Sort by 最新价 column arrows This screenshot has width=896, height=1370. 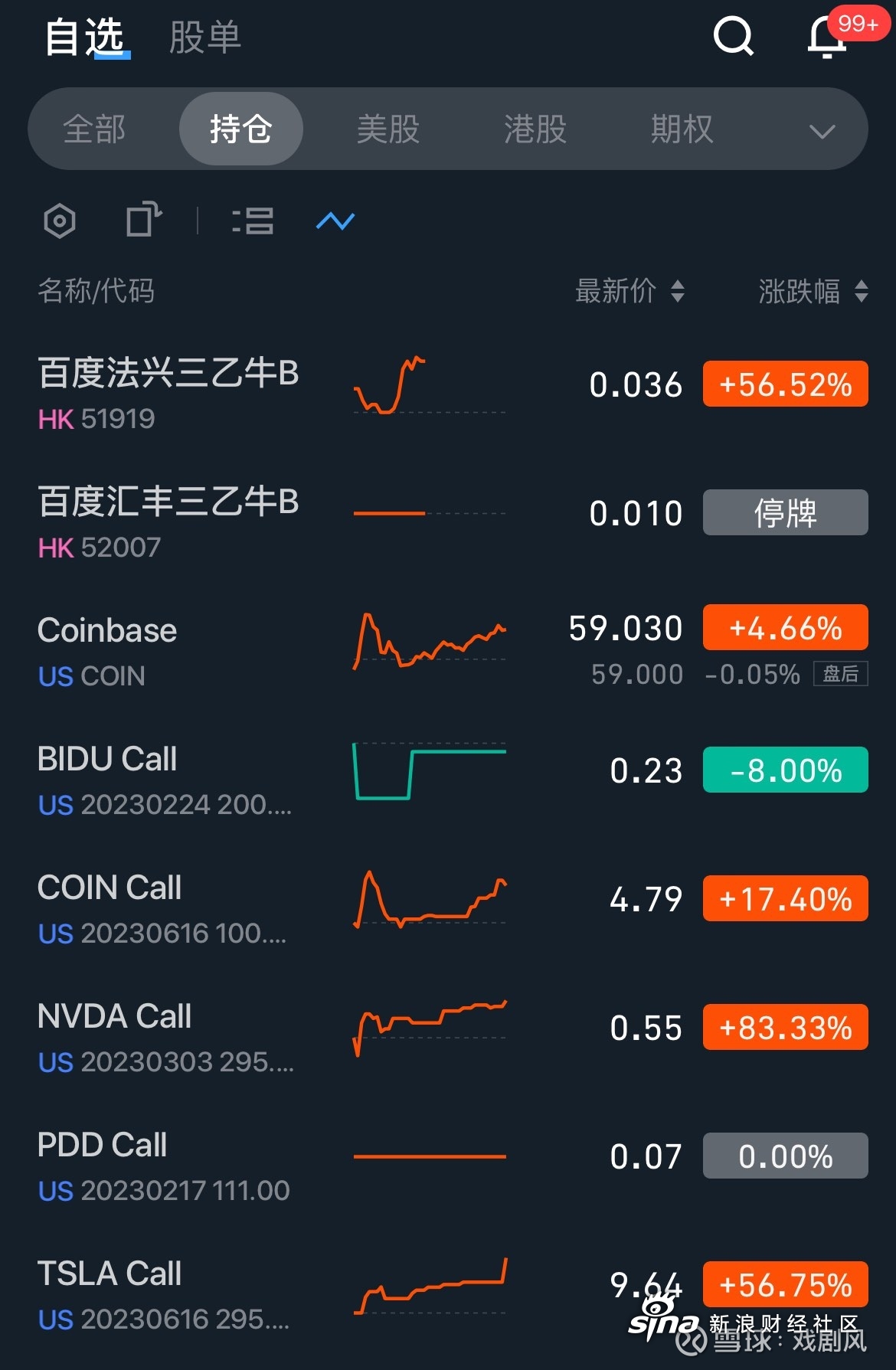click(x=677, y=291)
